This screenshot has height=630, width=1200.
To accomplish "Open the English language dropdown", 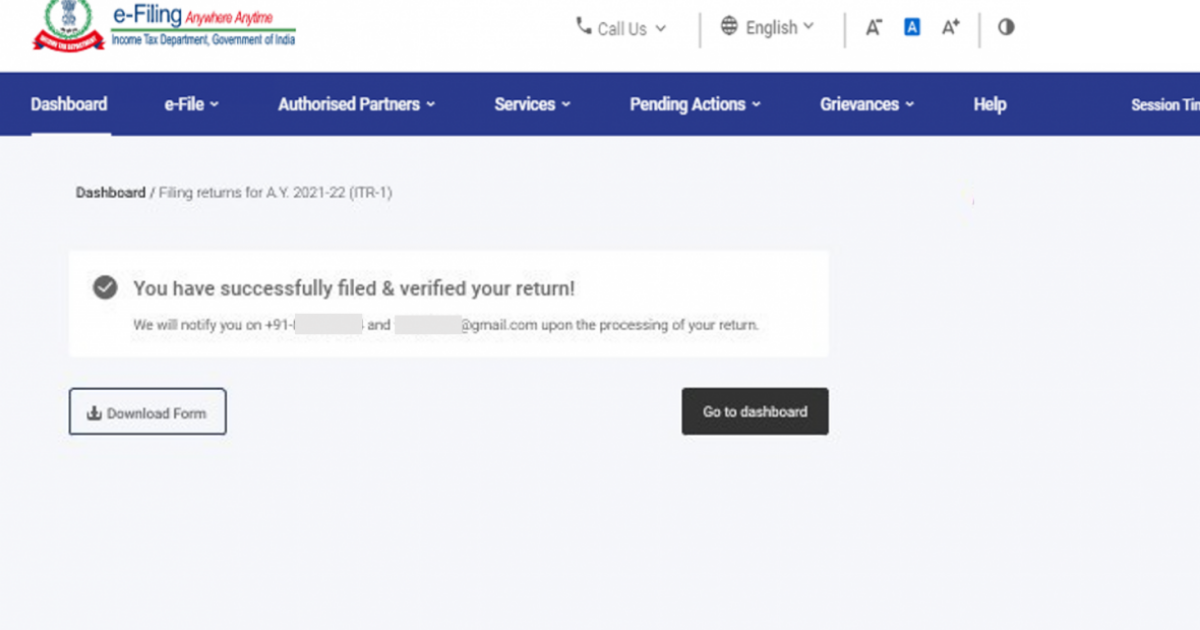I will pos(768,27).
